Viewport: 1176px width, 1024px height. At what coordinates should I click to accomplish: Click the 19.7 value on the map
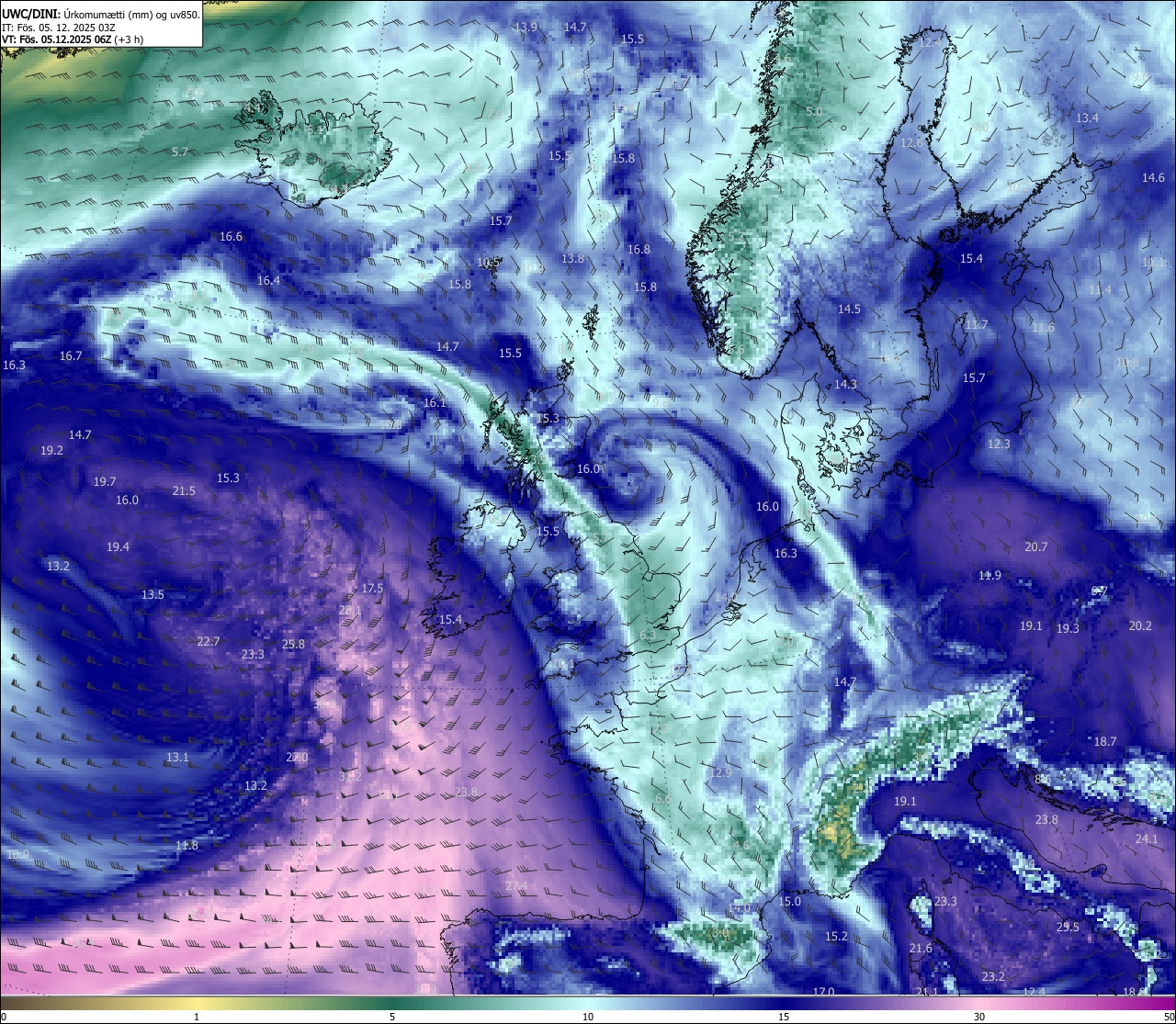click(105, 482)
